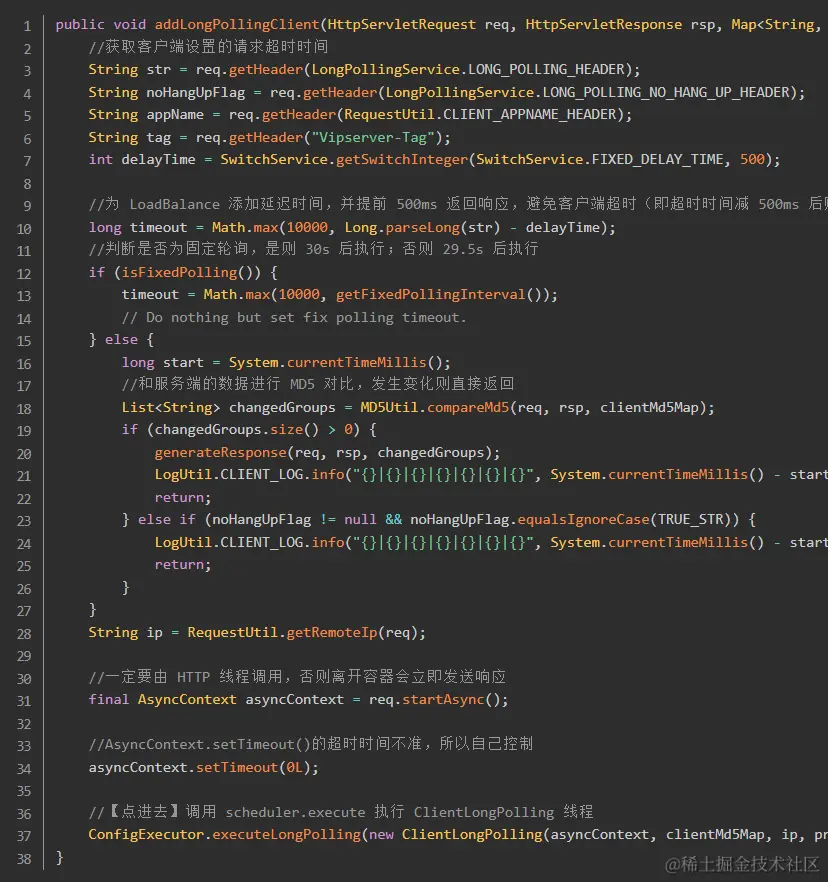Screen dimensions: 828x882
Task: Click req.startAsync() on line 31
Action: click(434, 700)
